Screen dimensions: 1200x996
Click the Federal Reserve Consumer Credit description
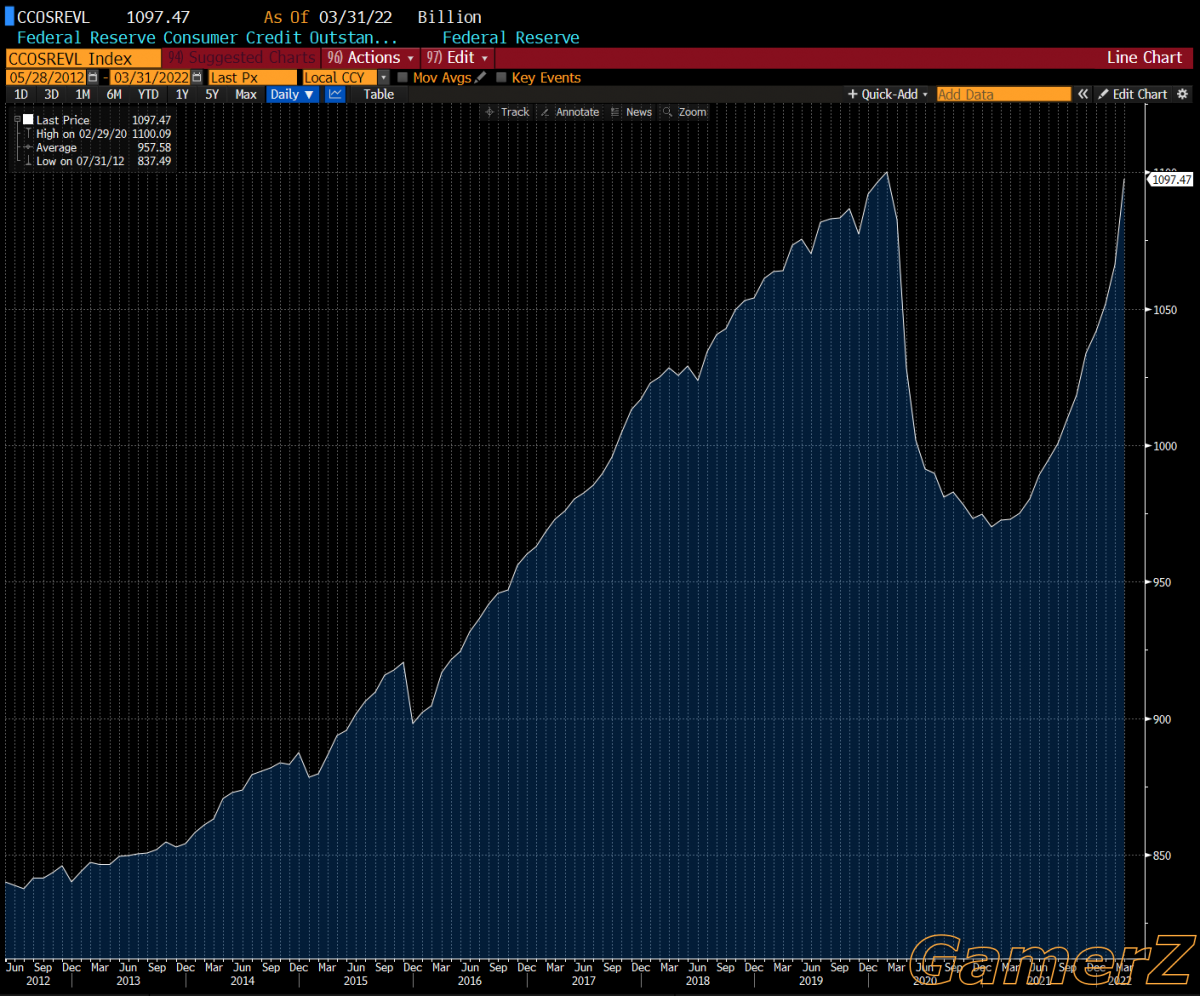208,38
